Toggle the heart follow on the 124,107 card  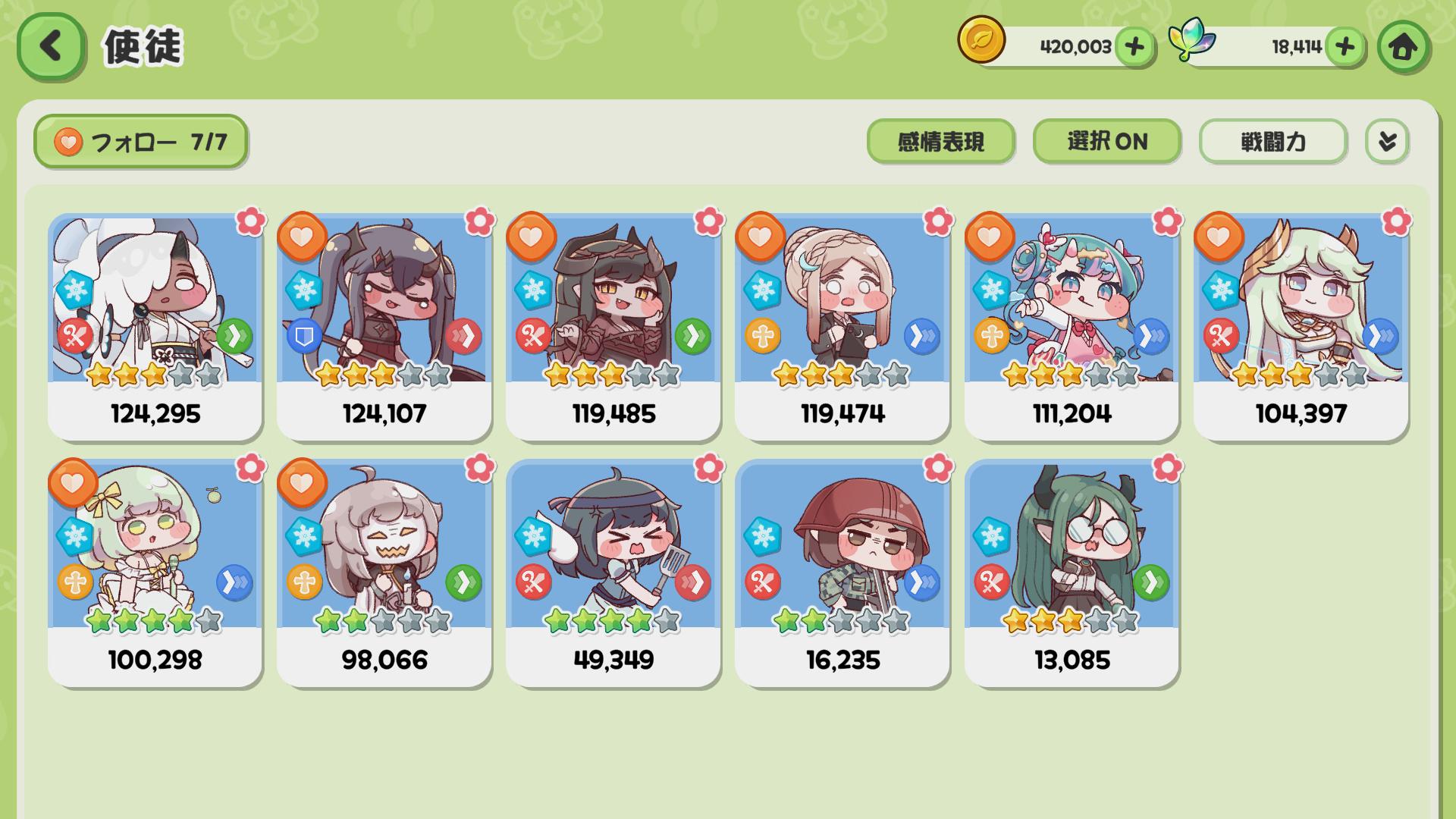tap(302, 237)
